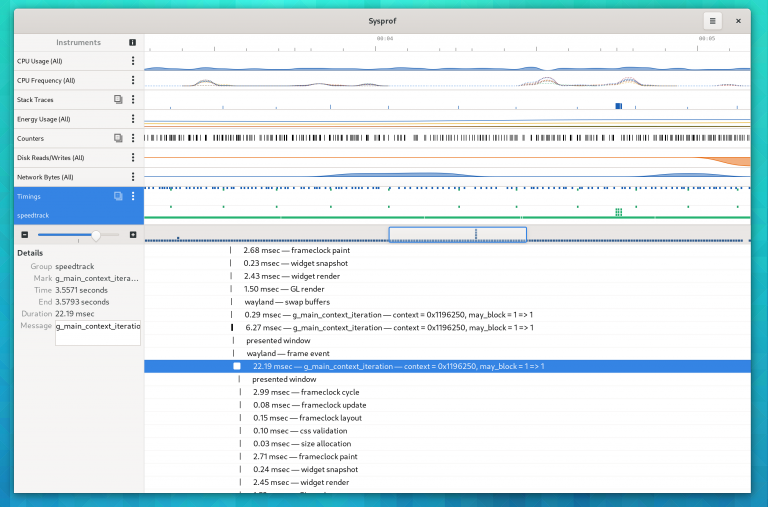Click the timeline visible-range selection box

point(457,234)
